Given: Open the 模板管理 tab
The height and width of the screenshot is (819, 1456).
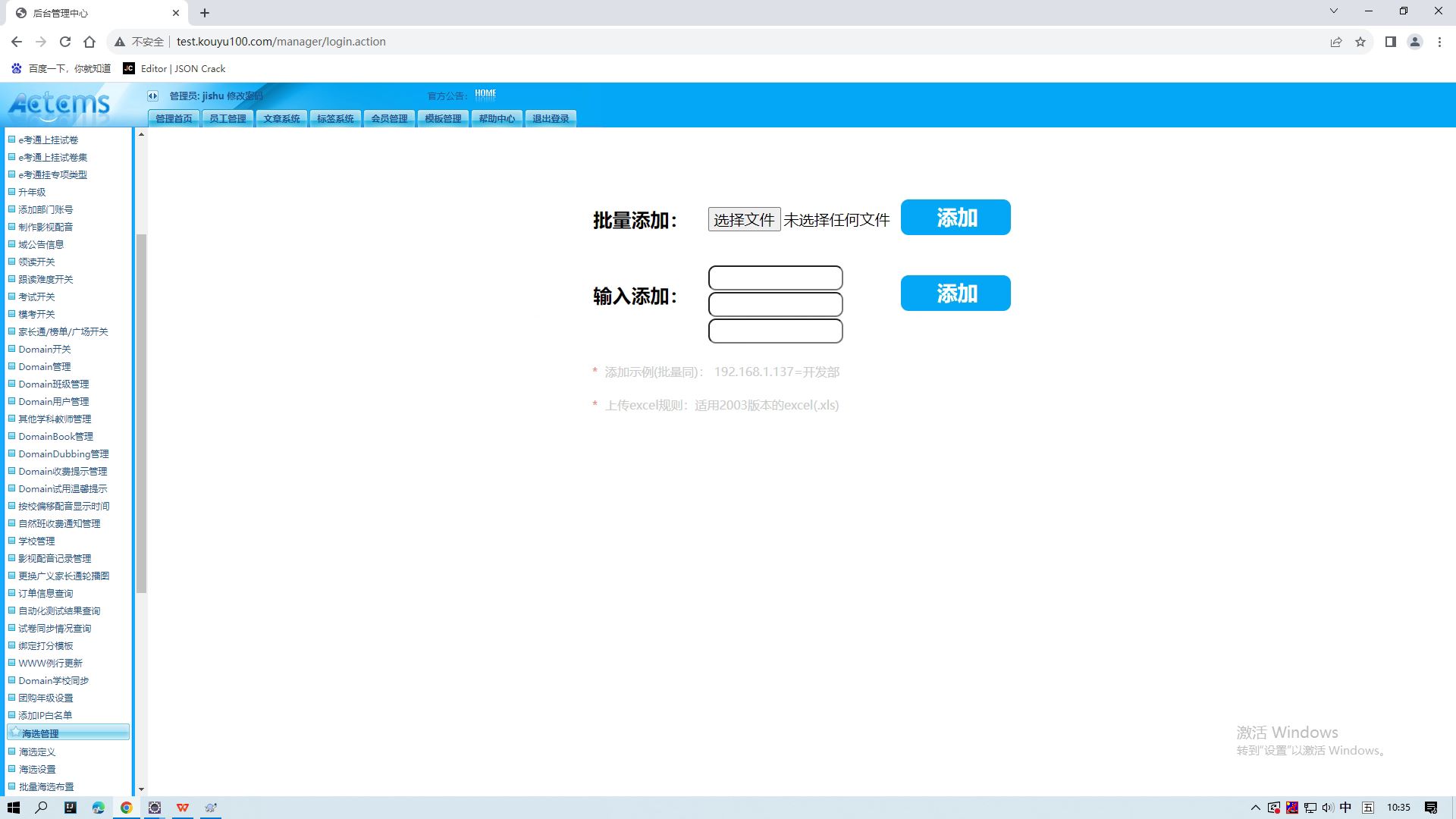Looking at the screenshot, I should pos(443,118).
